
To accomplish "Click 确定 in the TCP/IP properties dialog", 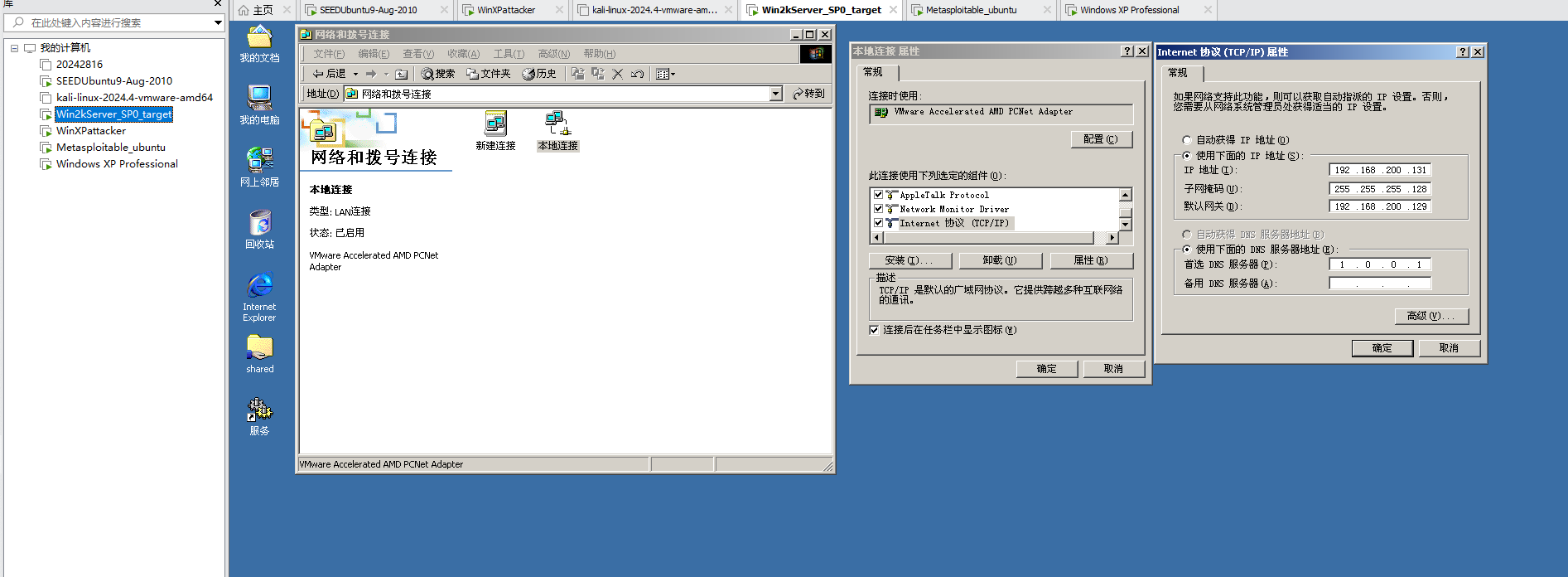I will point(1382,348).
